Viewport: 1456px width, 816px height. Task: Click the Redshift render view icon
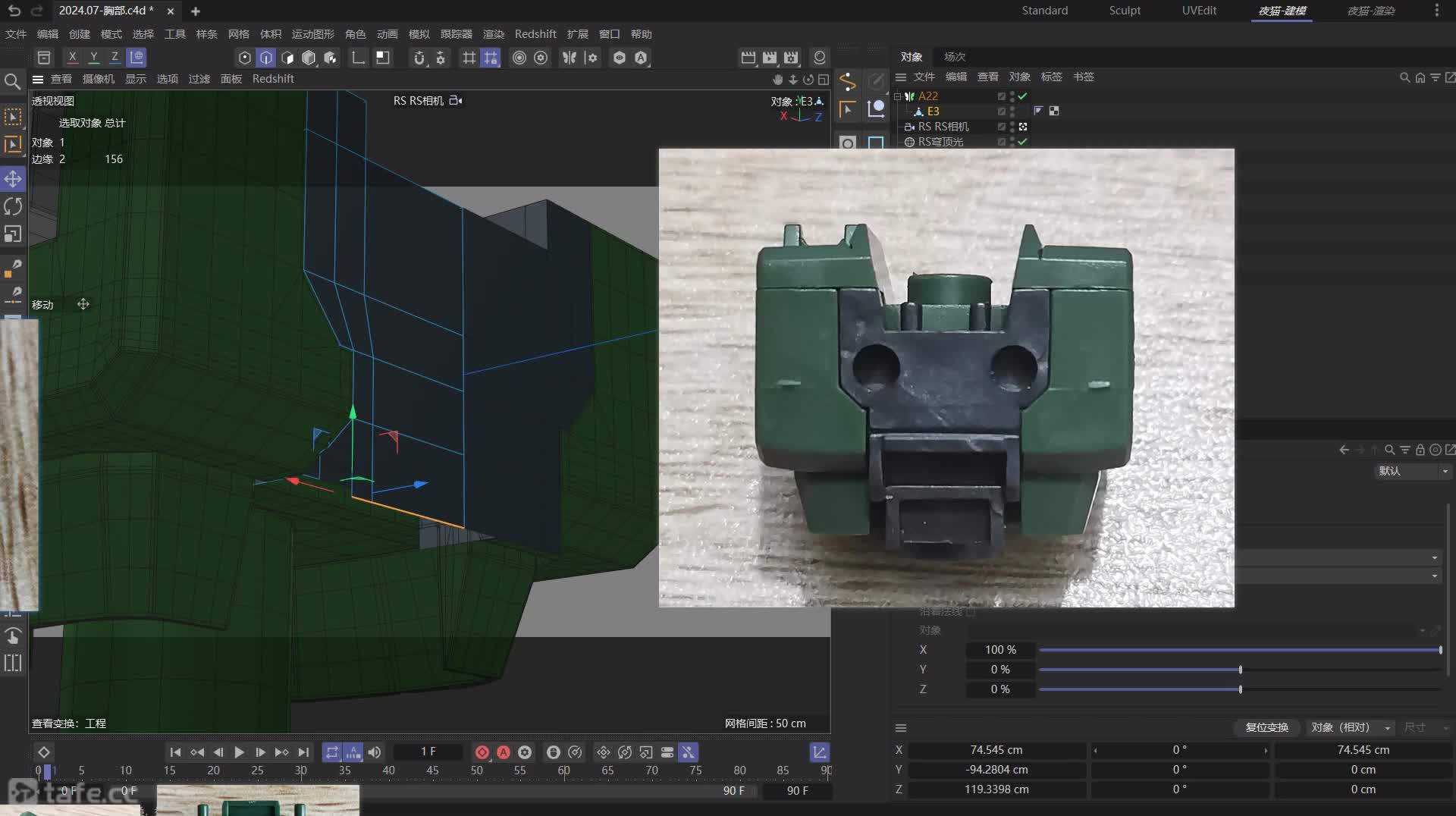click(x=820, y=58)
